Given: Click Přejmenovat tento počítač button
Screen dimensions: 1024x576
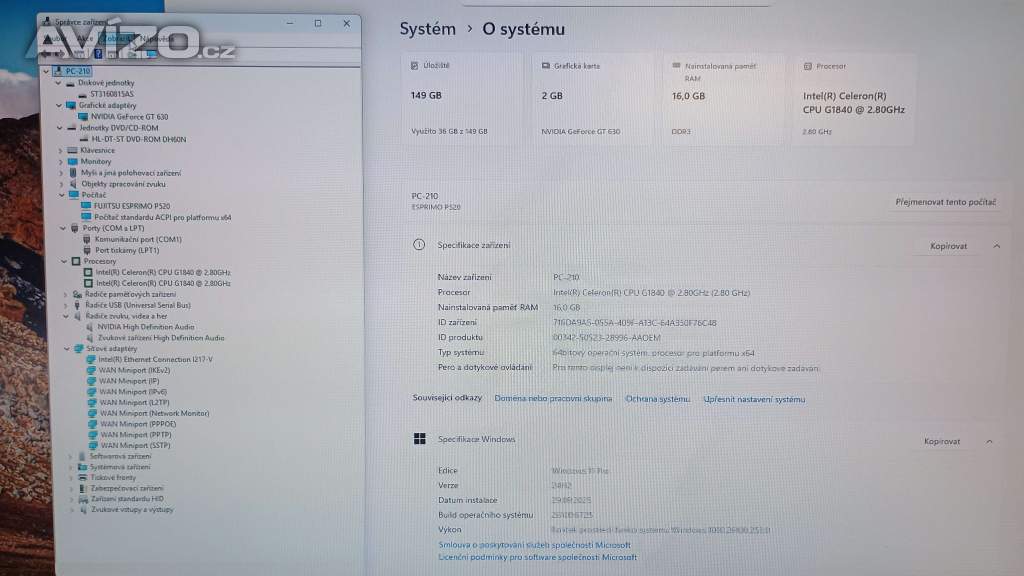Looking at the screenshot, I should (945, 202).
